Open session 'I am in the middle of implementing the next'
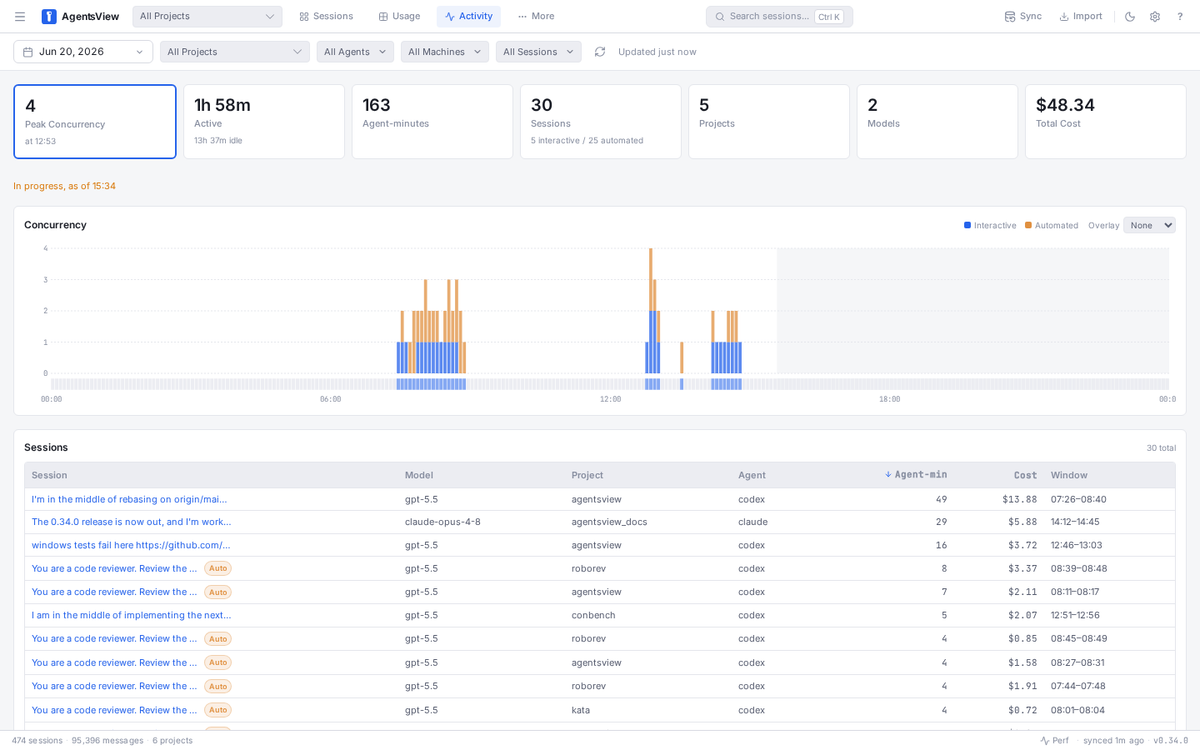Viewport: 1200px width, 750px height. pyautogui.click(x=131, y=615)
